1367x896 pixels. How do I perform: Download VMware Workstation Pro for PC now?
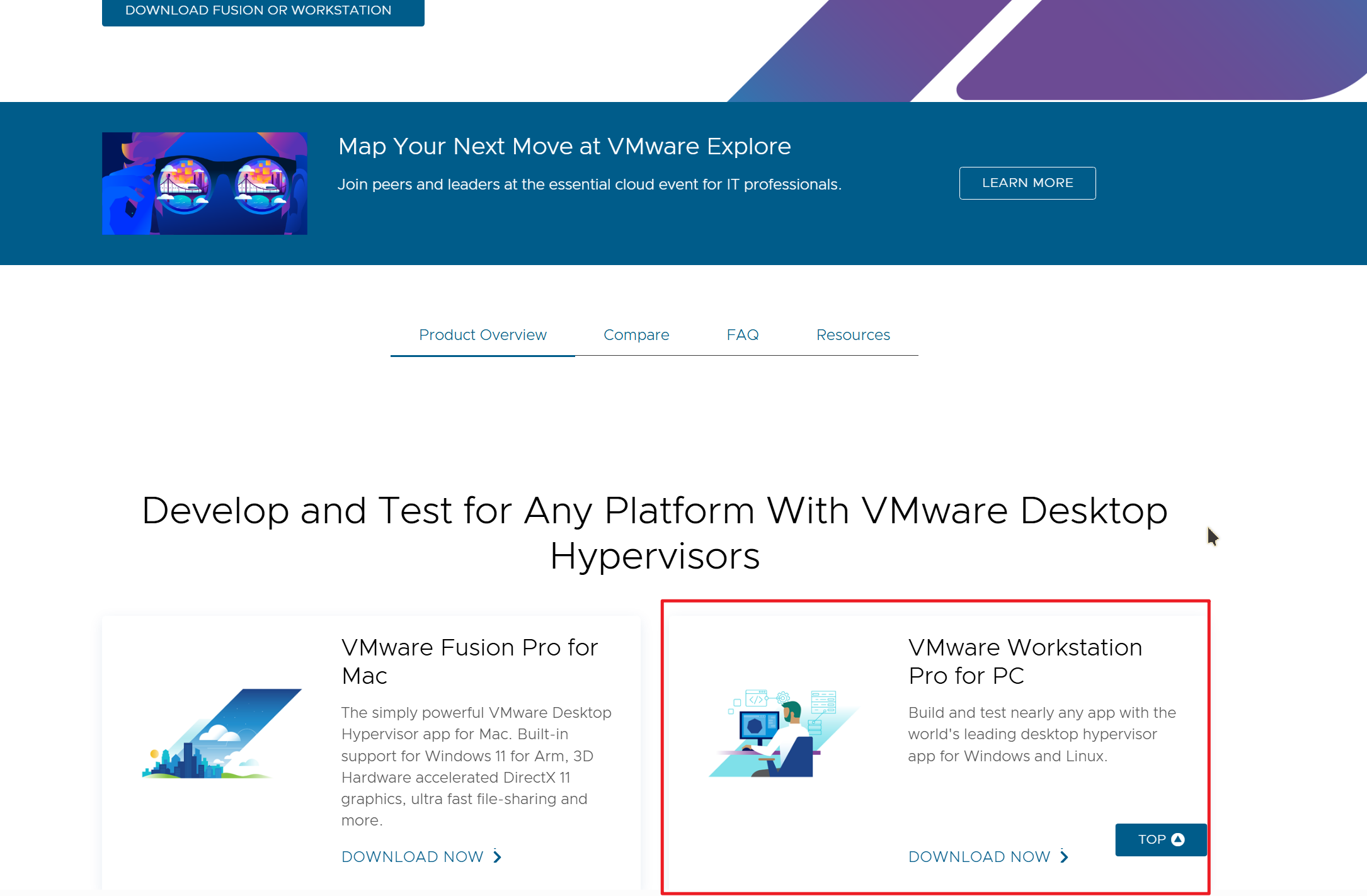coord(978,856)
